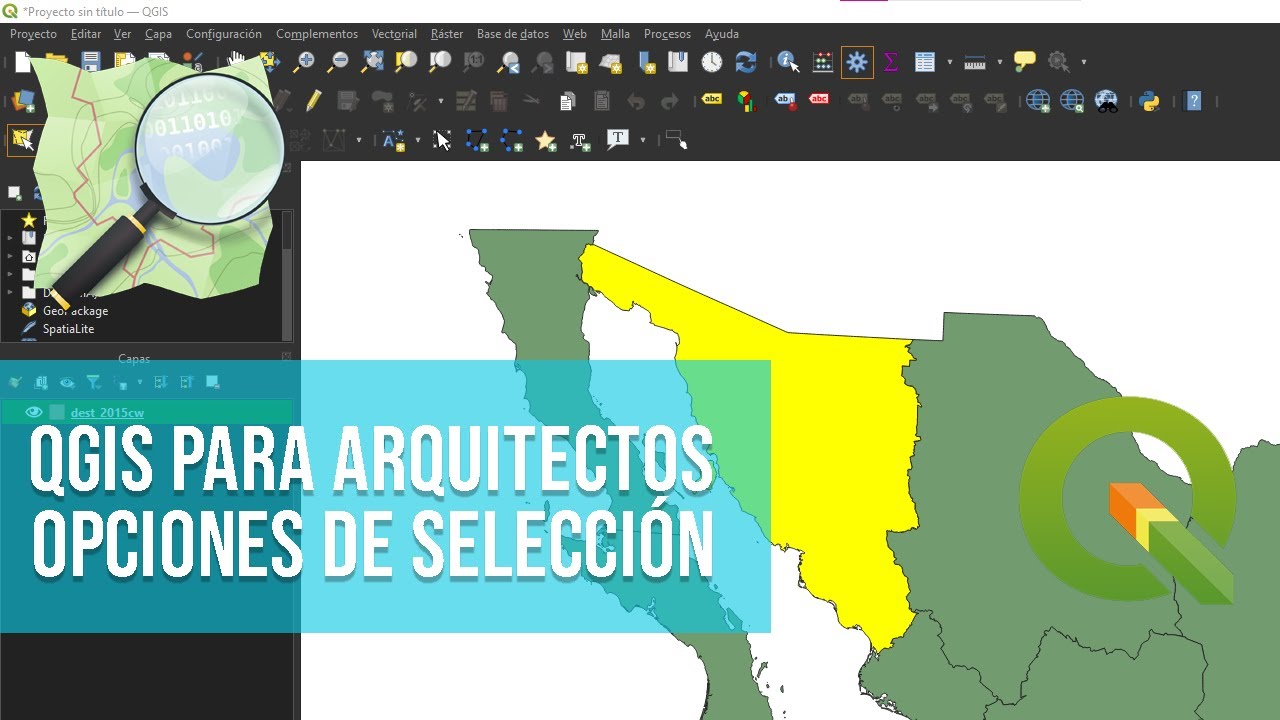Viewport: 1280px width, 720px height.
Task: Open the Procesos menu
Action: pyautogui.click(x=667, y=34)
